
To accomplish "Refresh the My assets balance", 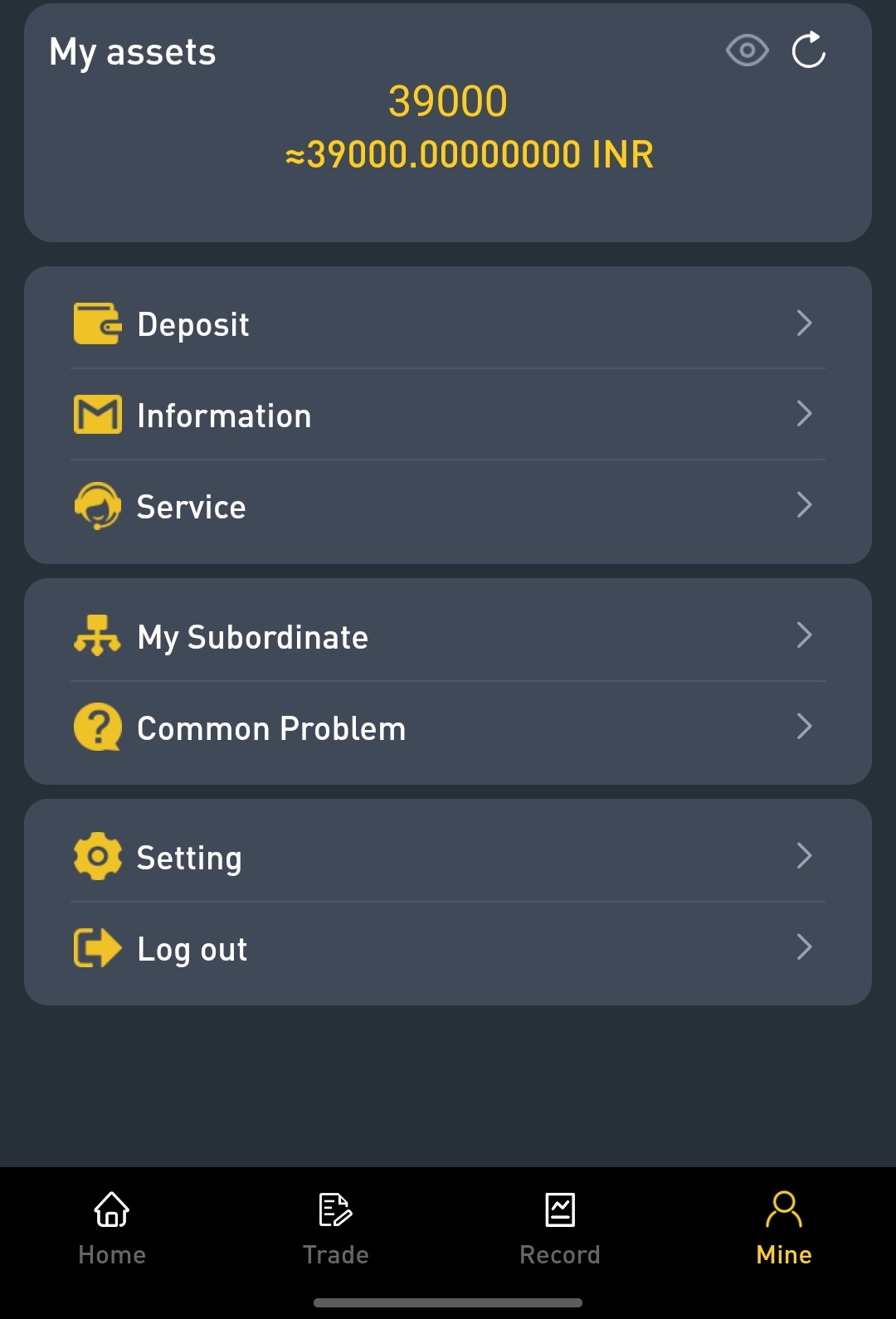I will 808,51.
